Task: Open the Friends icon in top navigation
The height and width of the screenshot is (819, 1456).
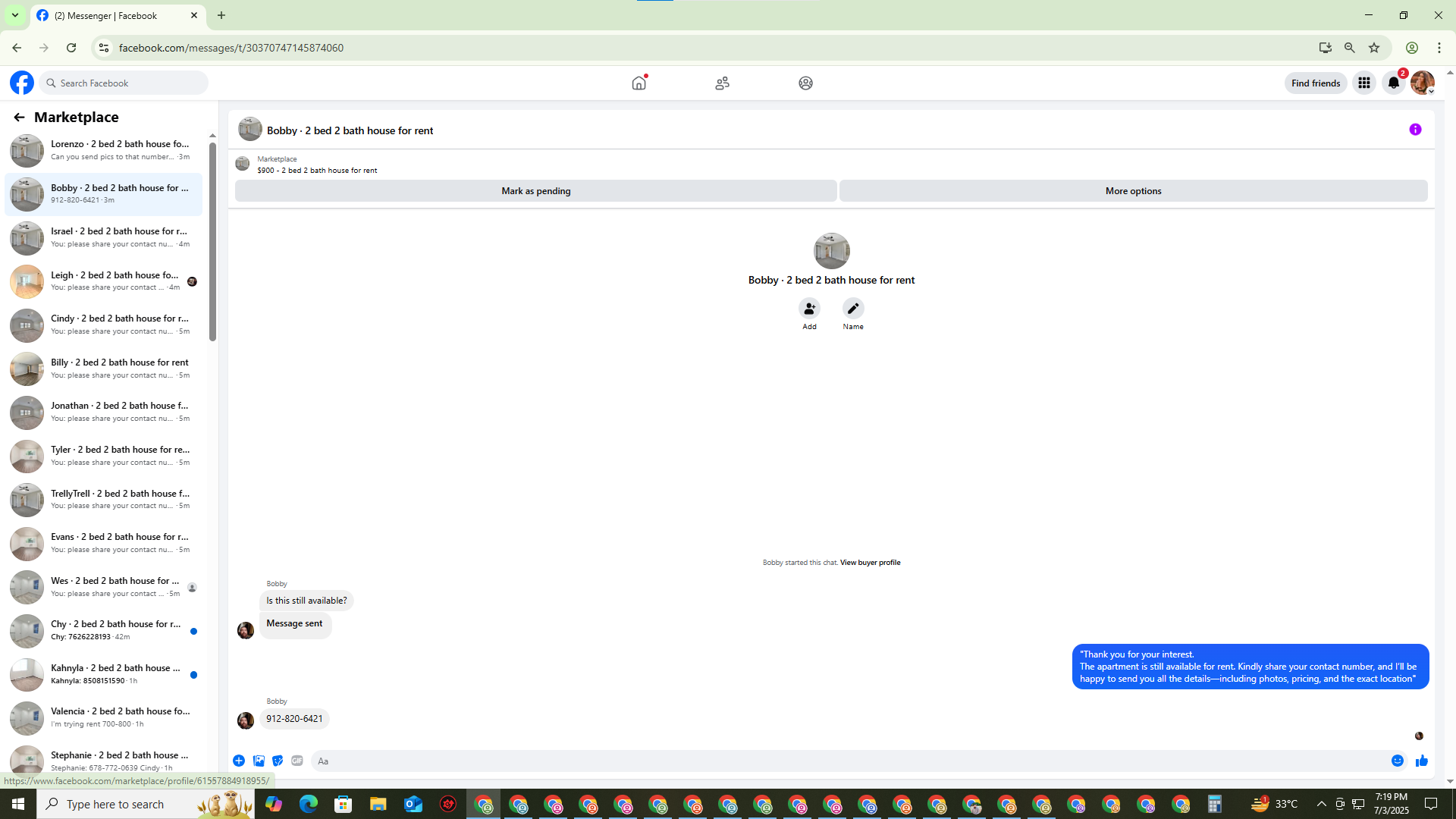Action: [722, 83]
